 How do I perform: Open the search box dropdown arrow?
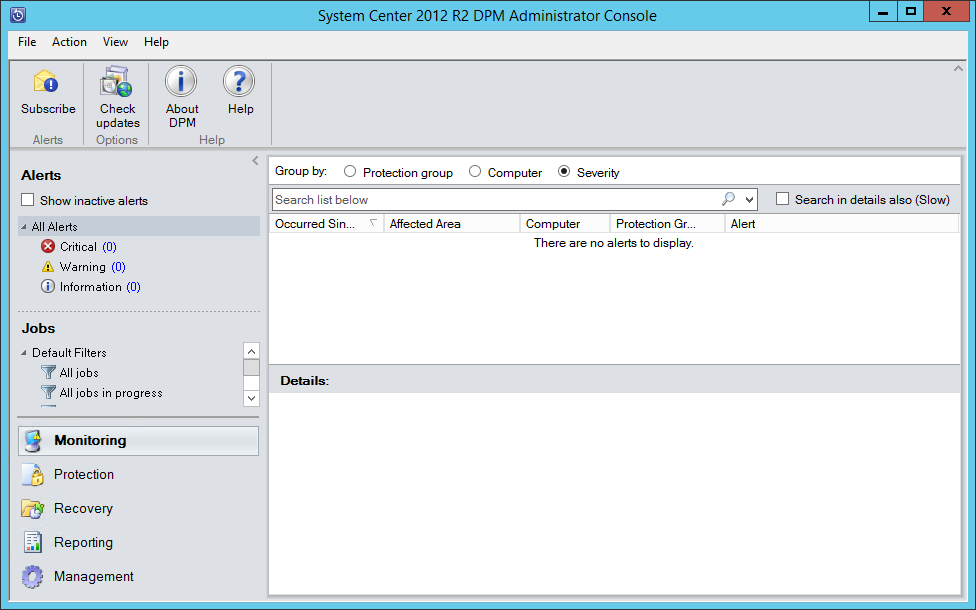pyautogui.click(x=749, y=200)
